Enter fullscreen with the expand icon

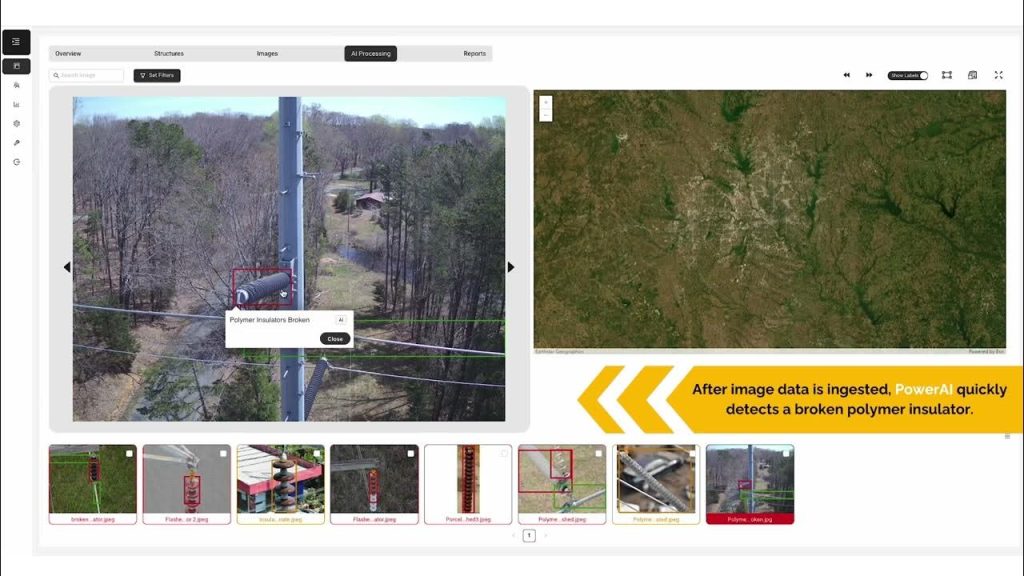pos(998,75)
